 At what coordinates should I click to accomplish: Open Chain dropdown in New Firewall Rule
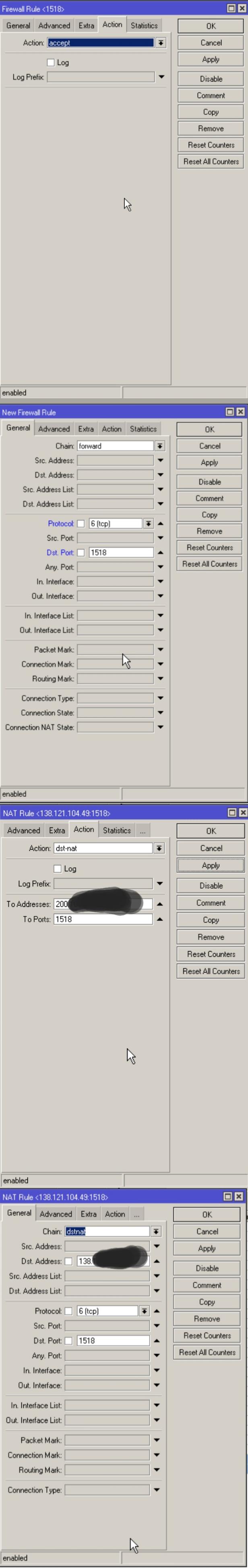pyautogui.click(x=159, y=446)
